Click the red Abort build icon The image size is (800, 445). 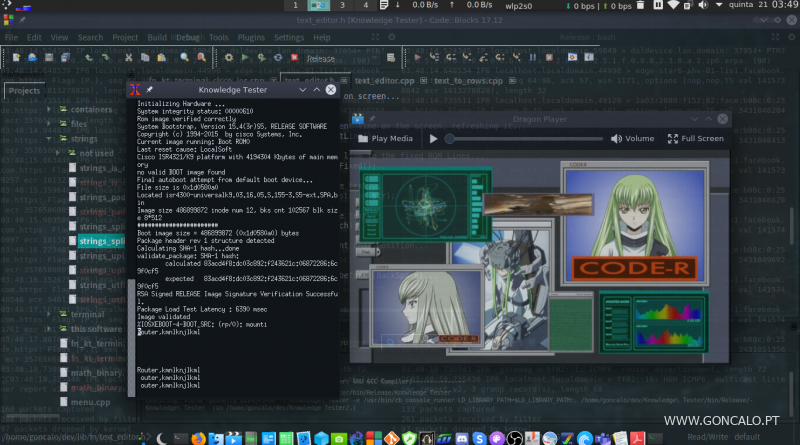click(x=294, y=58)
